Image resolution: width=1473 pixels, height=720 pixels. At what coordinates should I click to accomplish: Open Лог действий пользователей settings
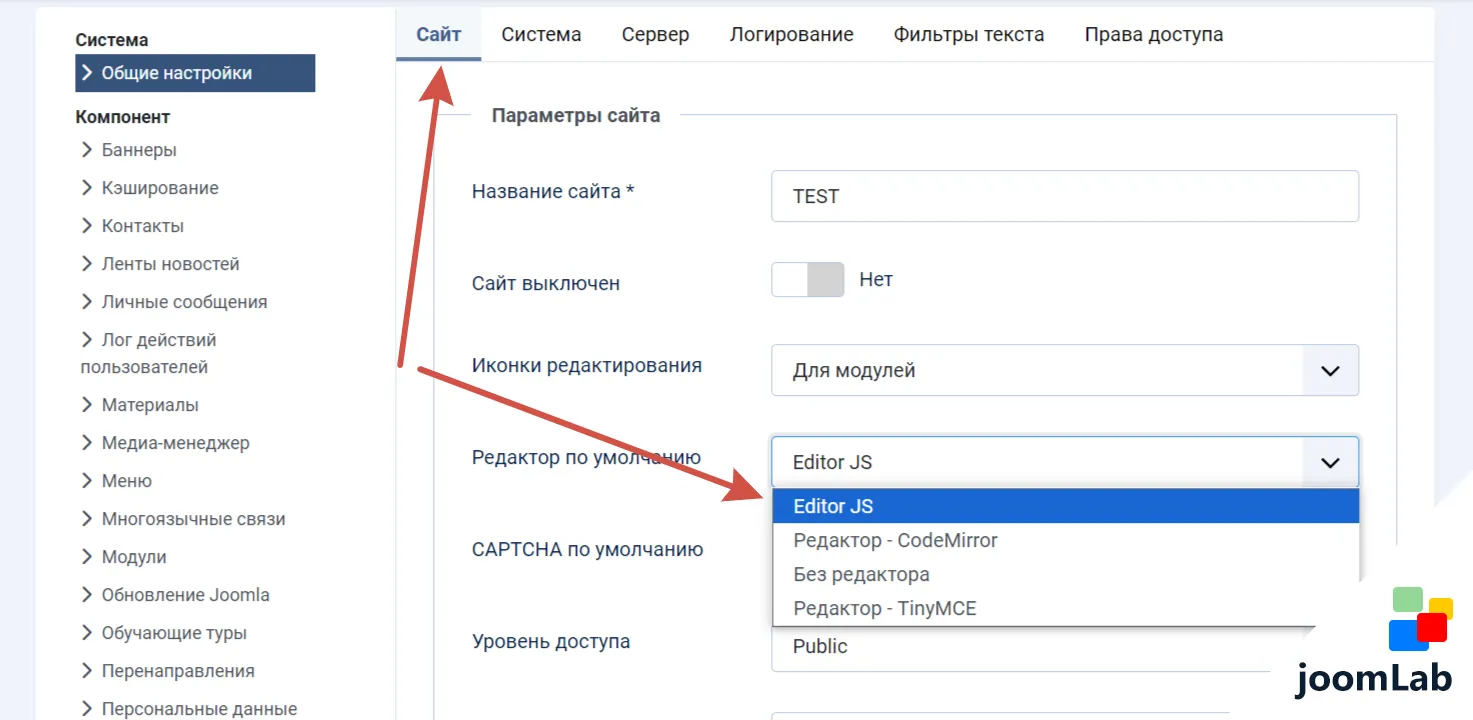148,353
